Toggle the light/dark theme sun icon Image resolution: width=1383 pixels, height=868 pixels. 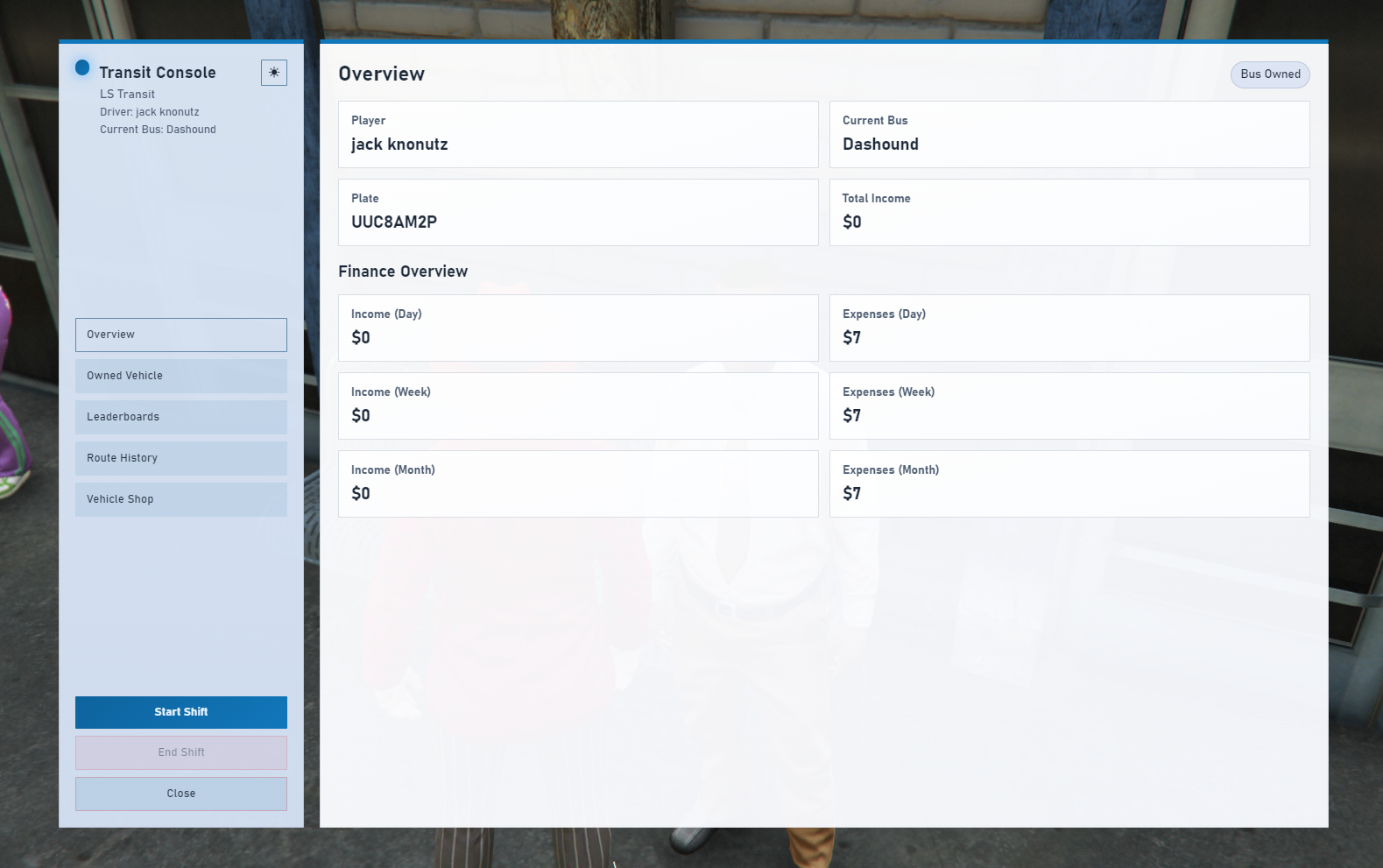274,73
